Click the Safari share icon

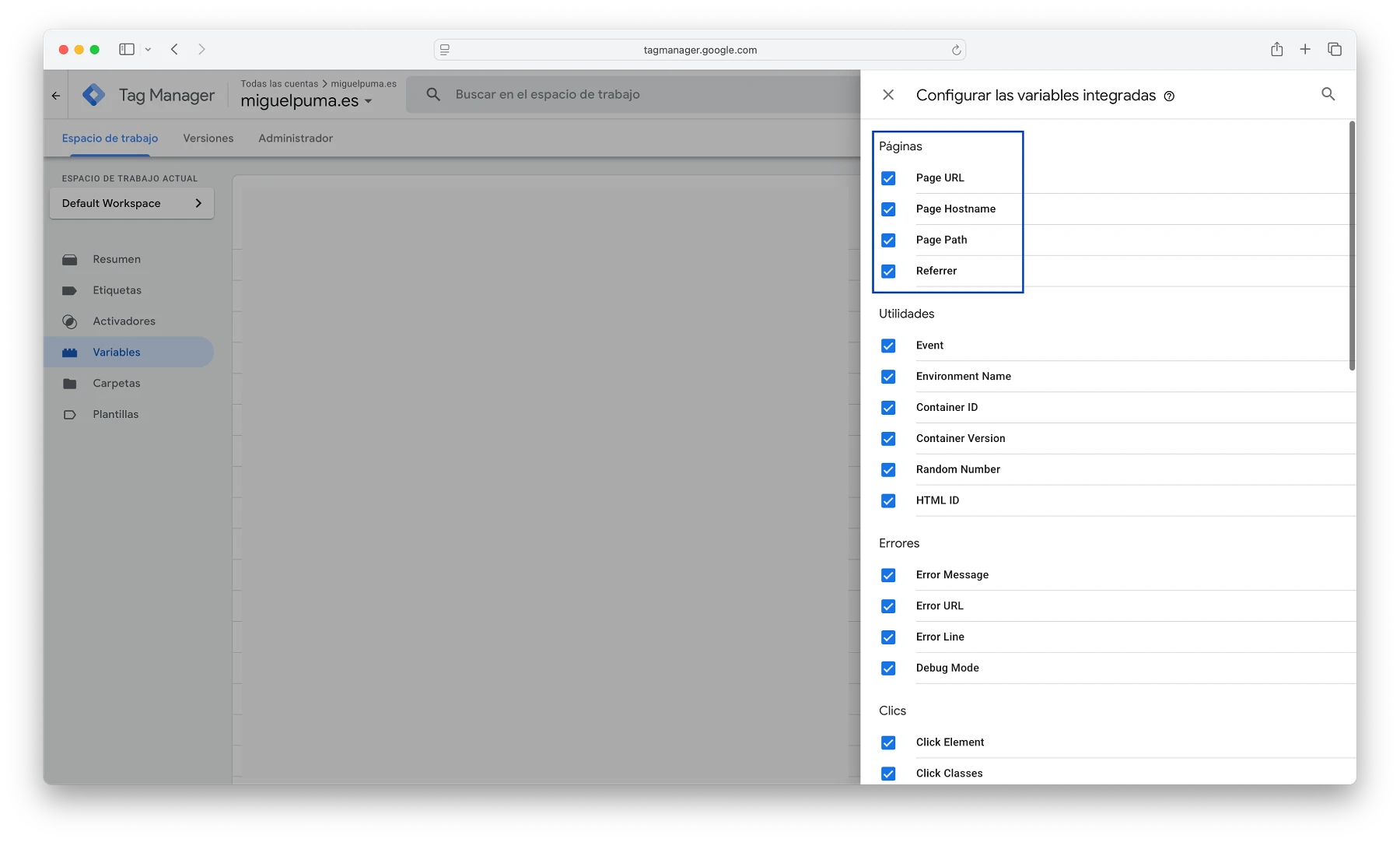coord(1276,50)
